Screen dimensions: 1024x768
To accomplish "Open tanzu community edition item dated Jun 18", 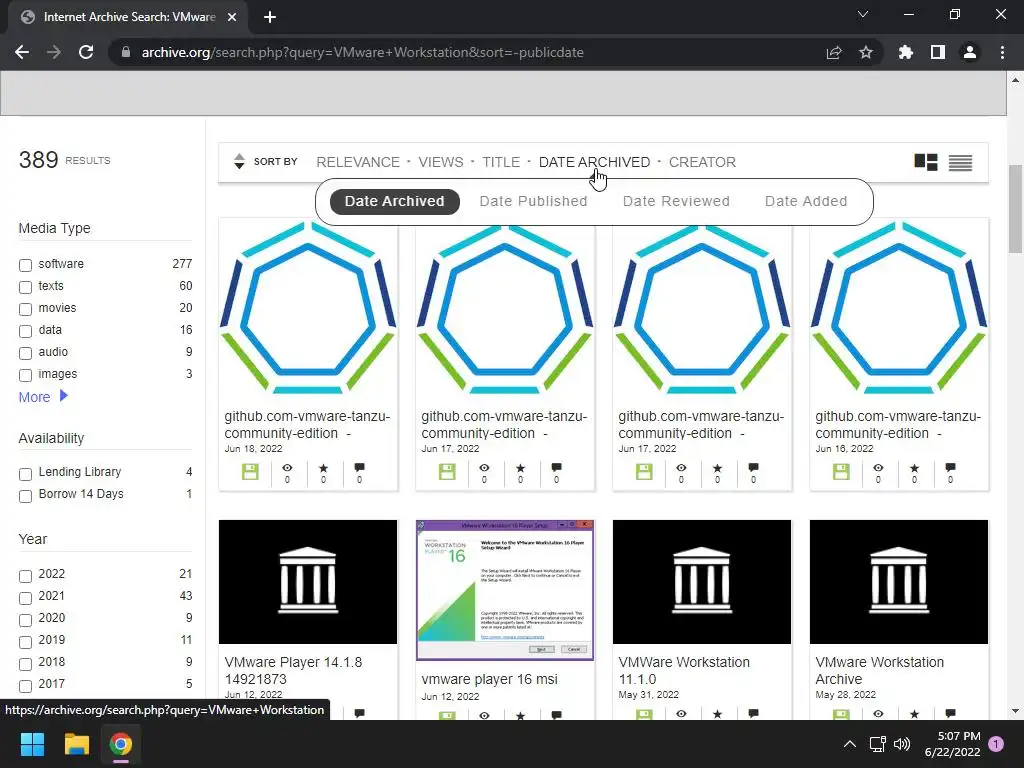I will 307,424.
